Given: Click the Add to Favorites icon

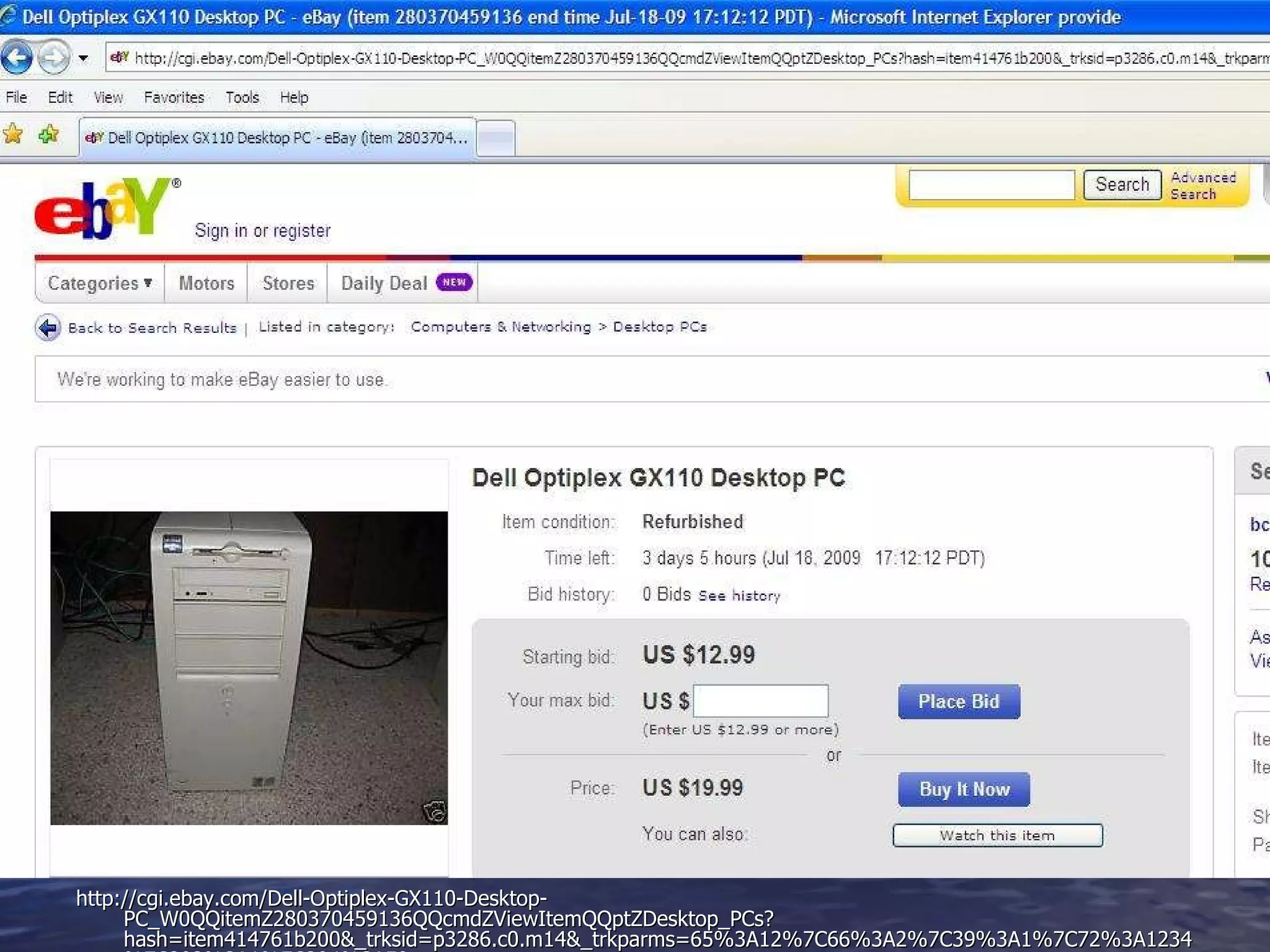Looking at the screenshot, I should click(x=48, y=134).
